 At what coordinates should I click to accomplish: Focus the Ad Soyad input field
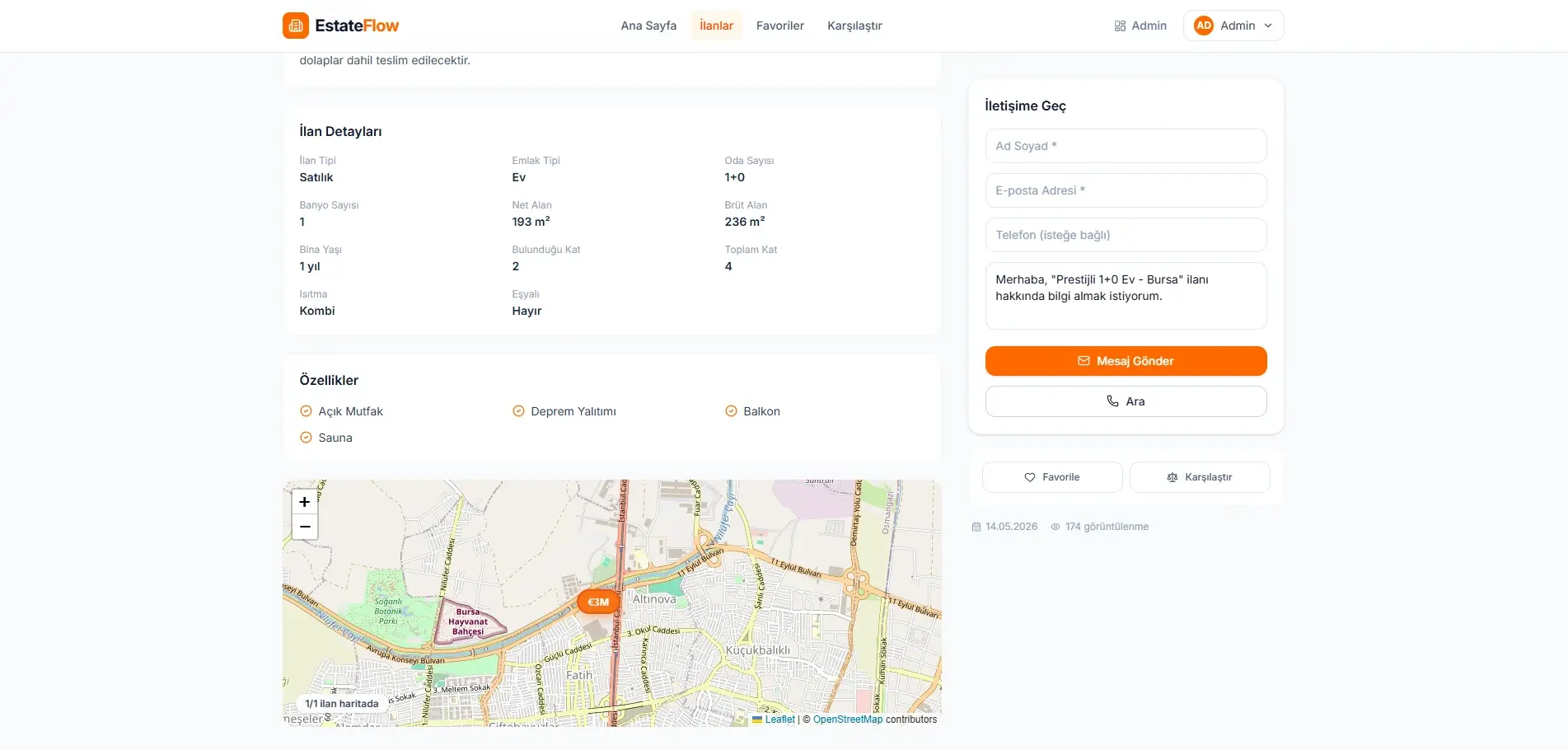(x=1126, y=146)
